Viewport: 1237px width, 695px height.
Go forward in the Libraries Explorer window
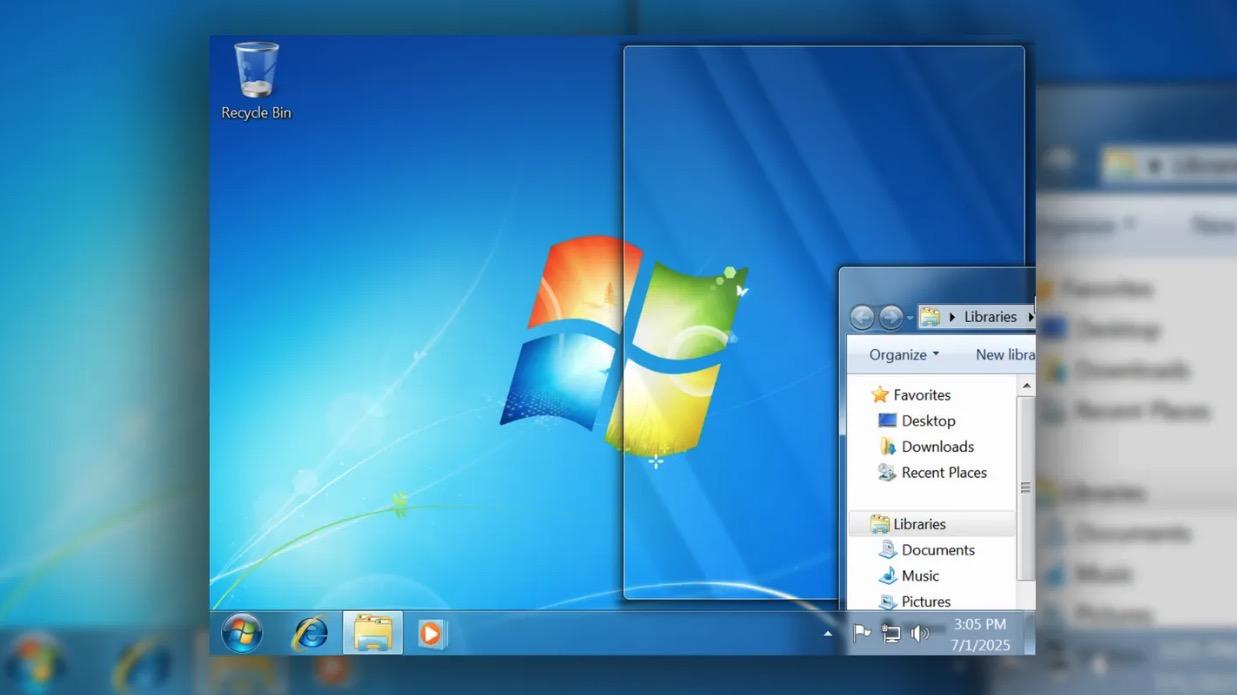(x=890, y=317)
